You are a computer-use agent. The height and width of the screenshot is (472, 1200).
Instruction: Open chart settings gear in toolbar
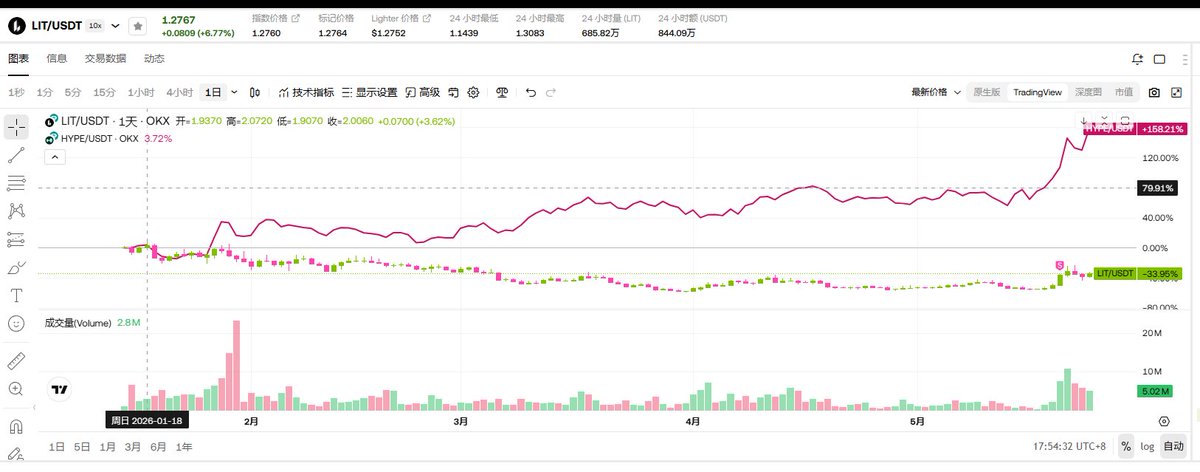click(x=474, y=92)
